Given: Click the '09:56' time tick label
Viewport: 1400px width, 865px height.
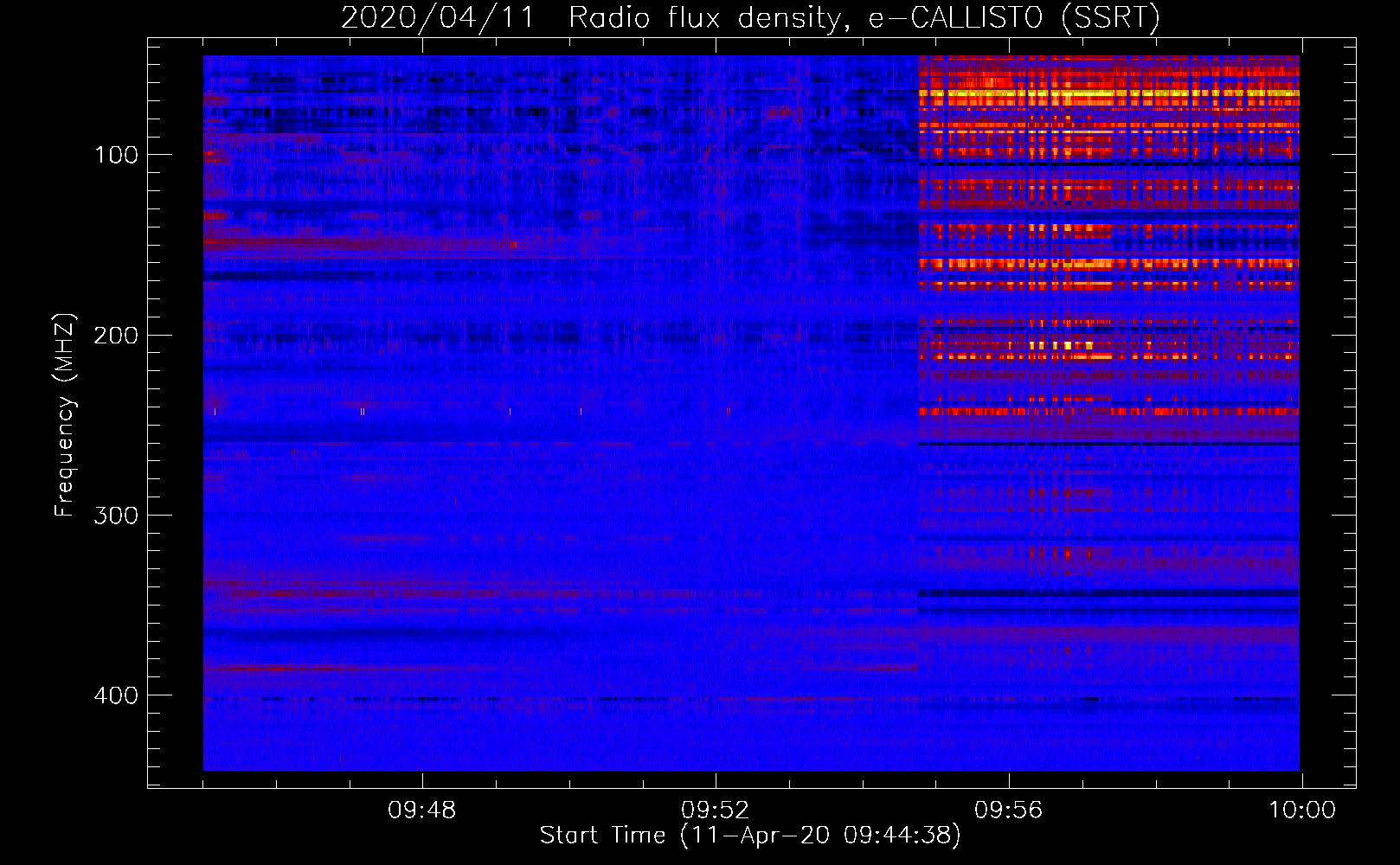Looking at the screenshot, I should [1008, 811].
